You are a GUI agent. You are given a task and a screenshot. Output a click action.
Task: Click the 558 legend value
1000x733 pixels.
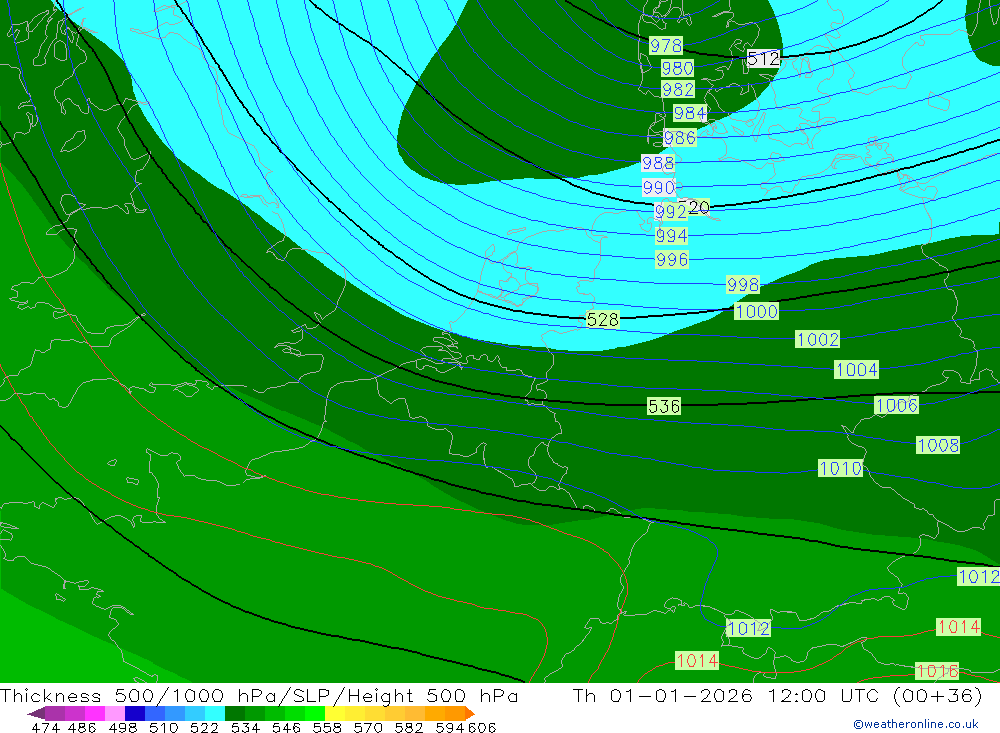[327, 727]
